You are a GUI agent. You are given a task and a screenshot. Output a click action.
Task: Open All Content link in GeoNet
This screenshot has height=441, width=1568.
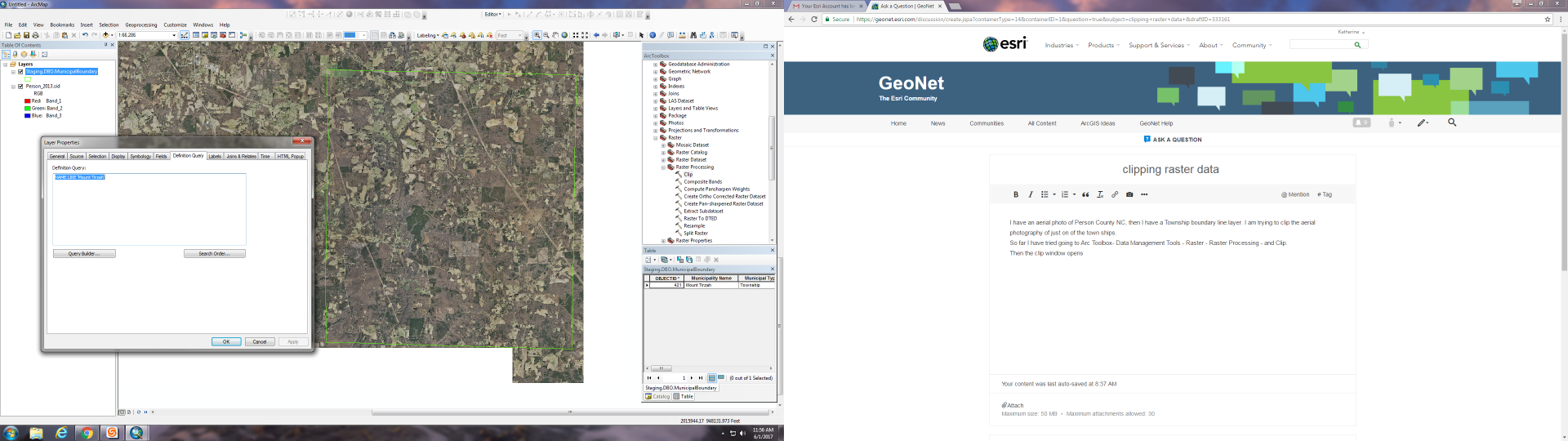click(x=1042, y=123)
